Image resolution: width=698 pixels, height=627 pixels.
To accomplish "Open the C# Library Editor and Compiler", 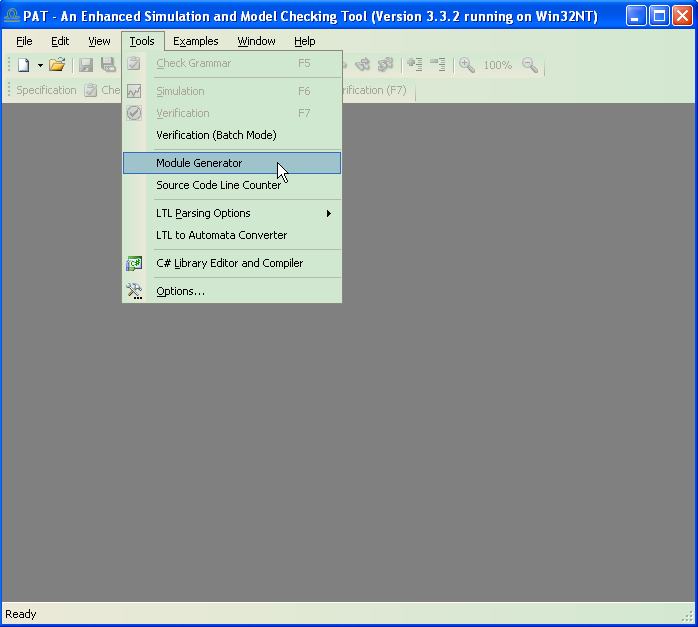I will 229,263.
